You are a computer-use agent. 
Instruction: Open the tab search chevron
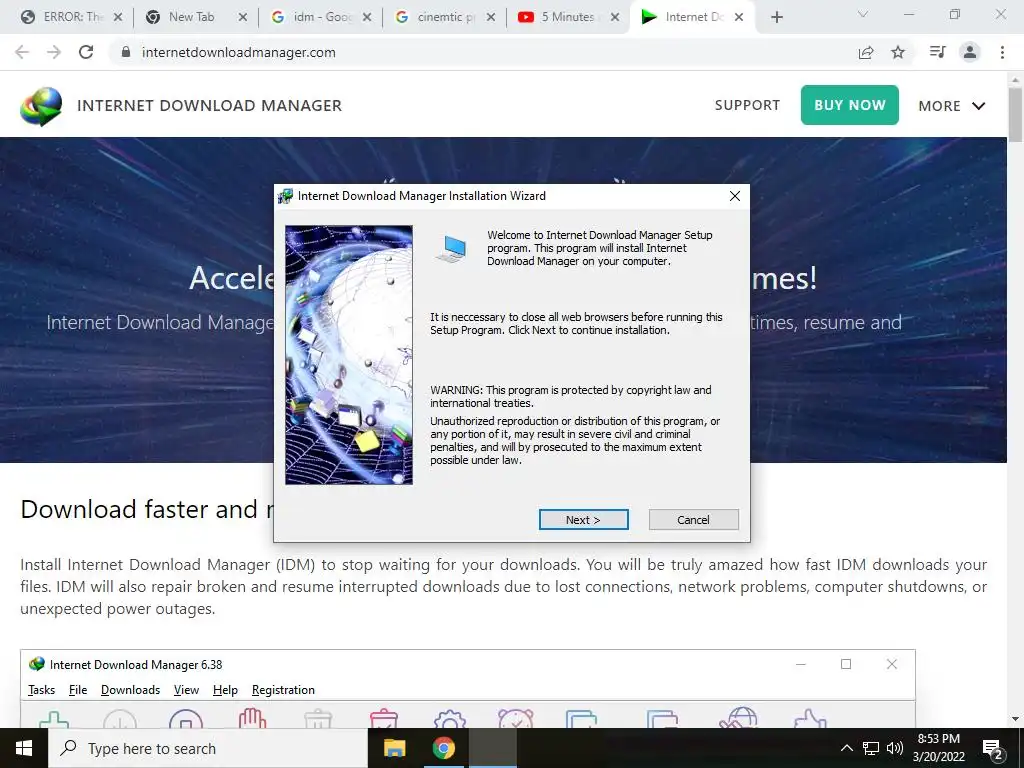coord(863,14)
